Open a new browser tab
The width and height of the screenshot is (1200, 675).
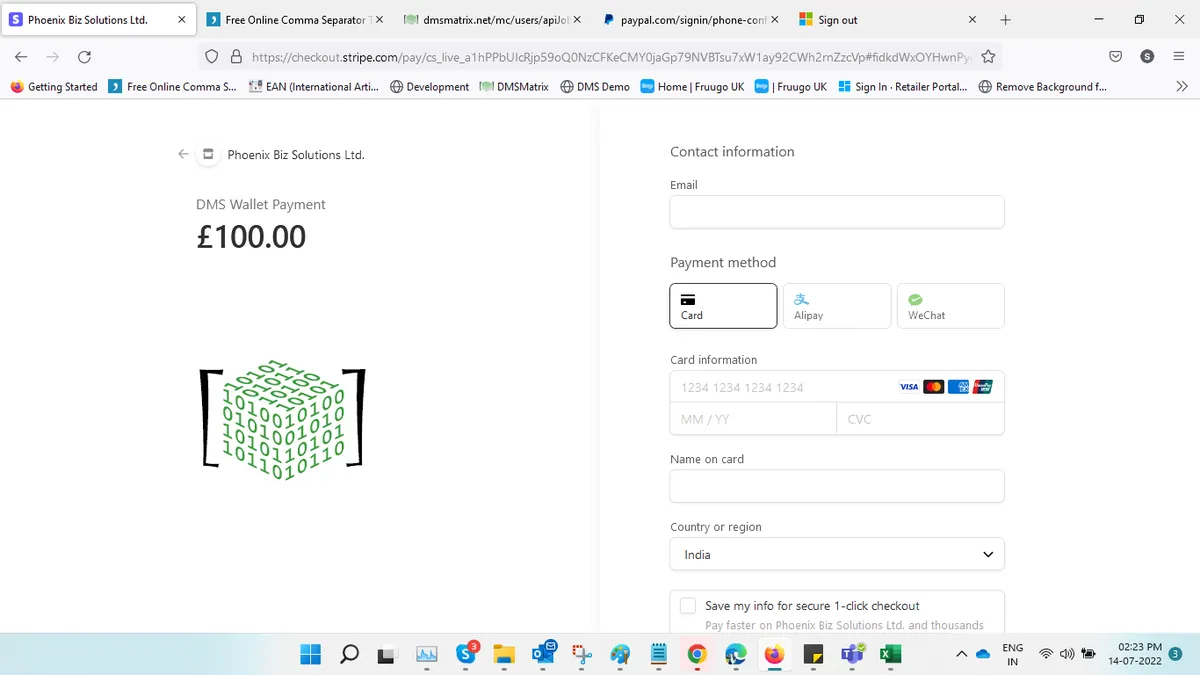point(1005,20)
